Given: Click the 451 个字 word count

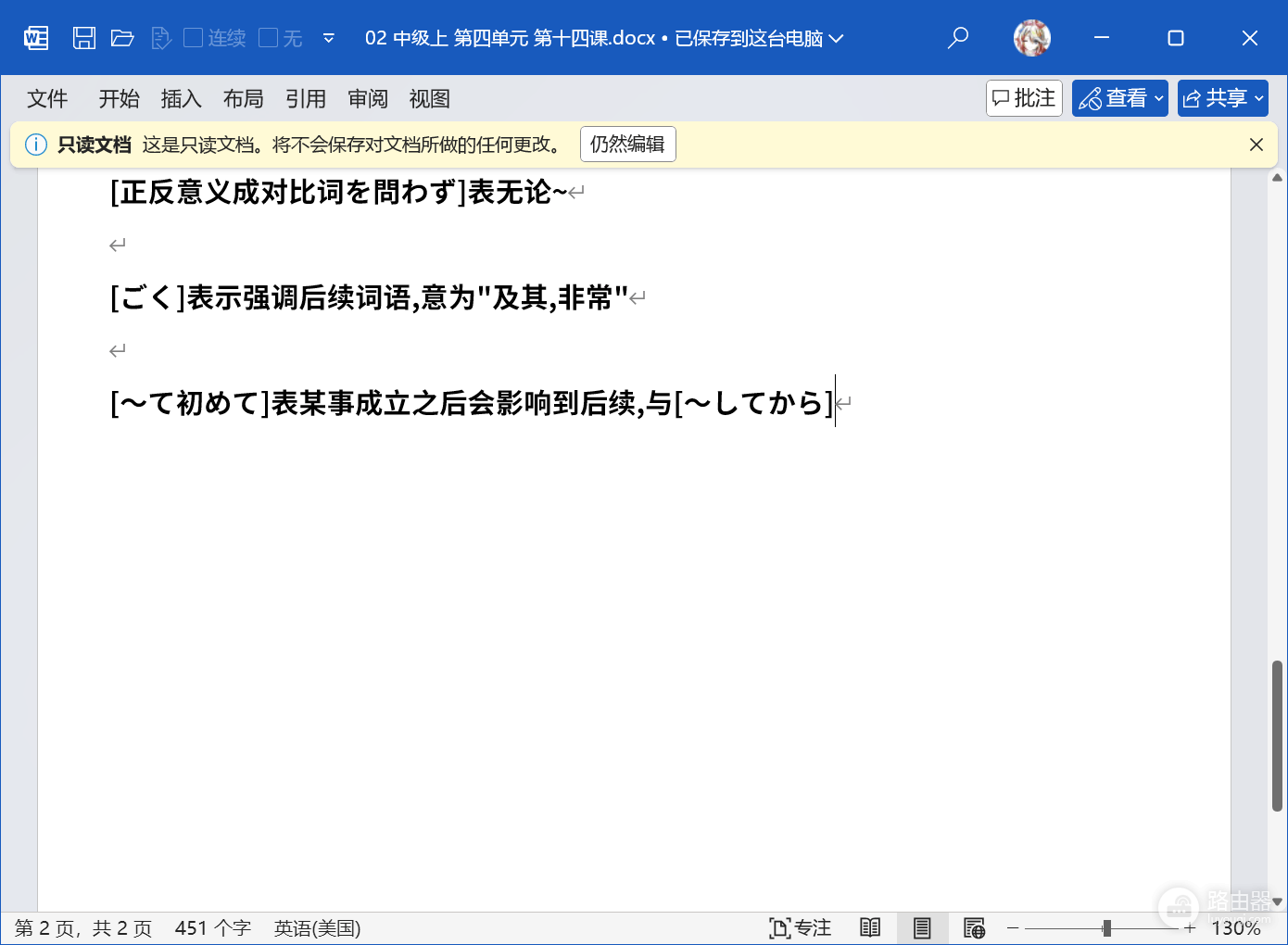Looking at the screenshot, I should 213,928.
